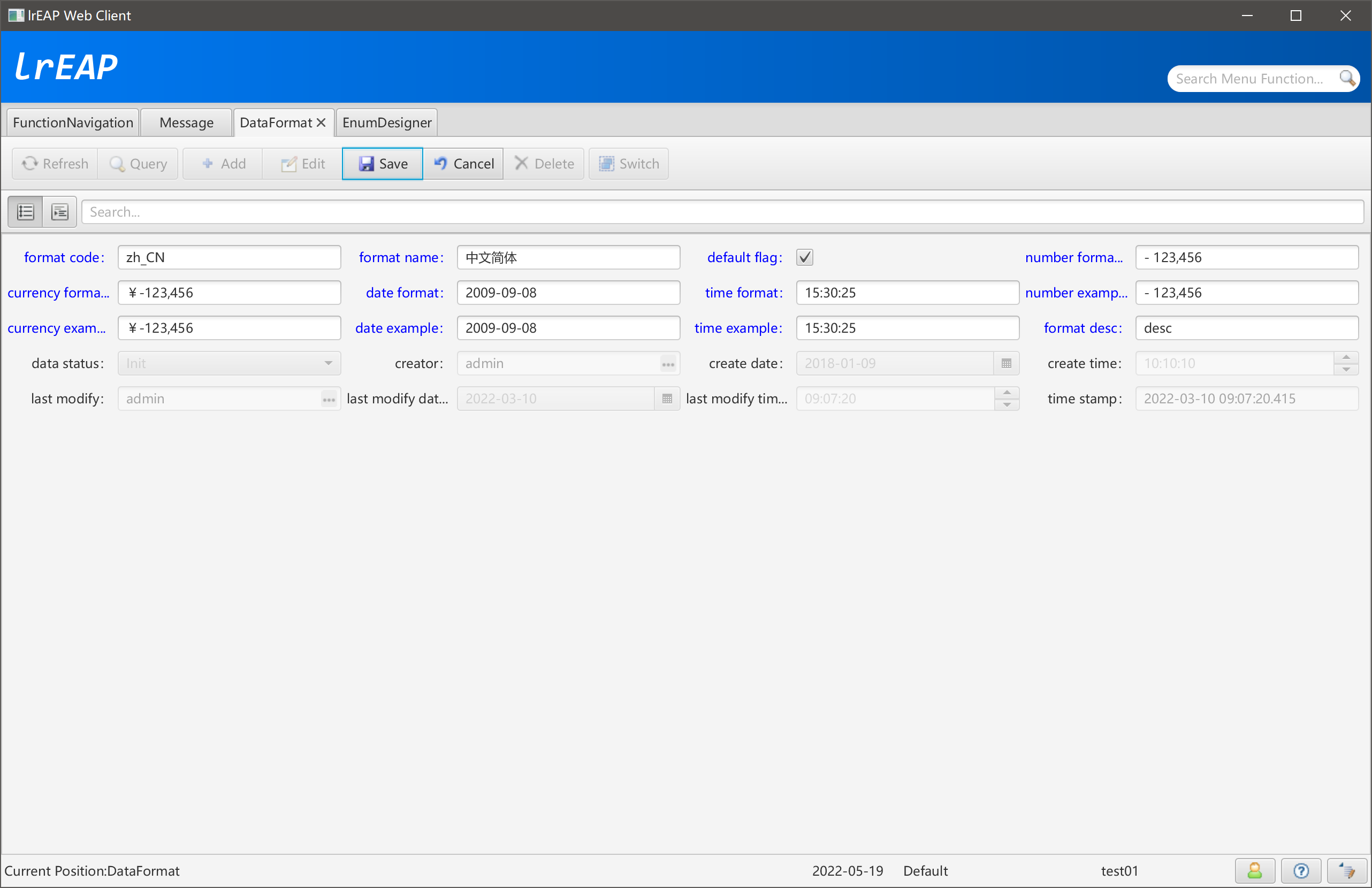
Task: Click the Add record button
Action: pos(223,164)
